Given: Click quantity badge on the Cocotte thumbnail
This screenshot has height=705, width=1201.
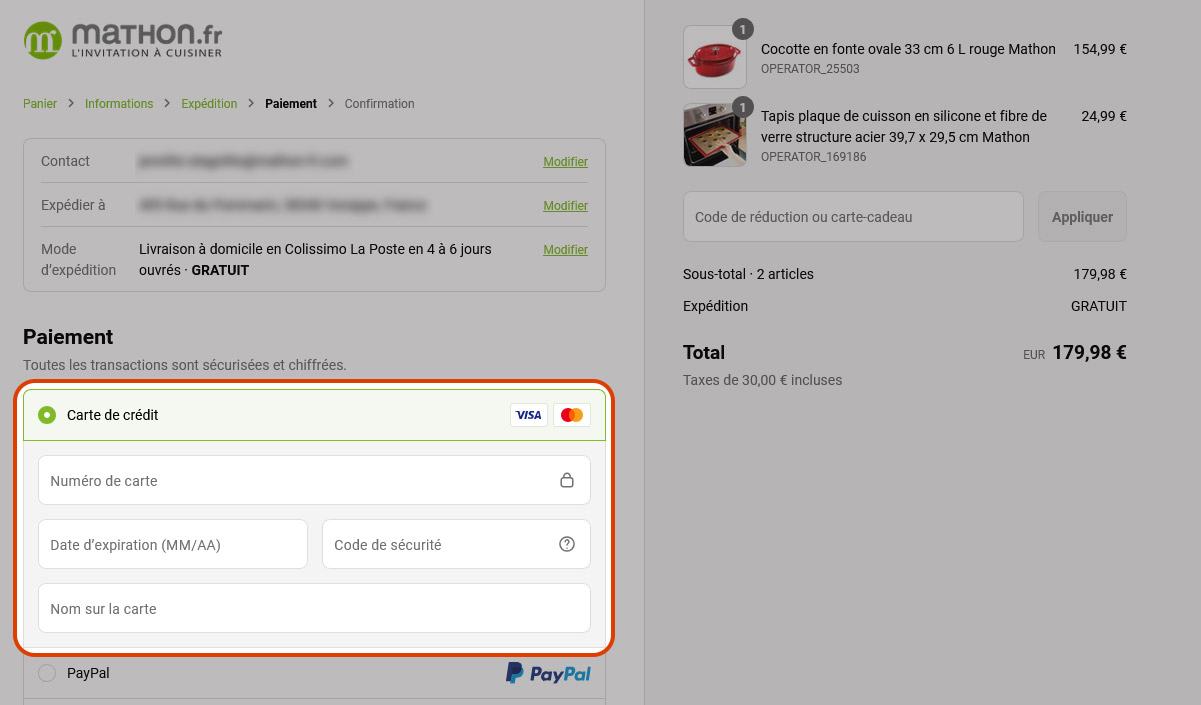Looking at the screenshot, I should pos(743,29).
